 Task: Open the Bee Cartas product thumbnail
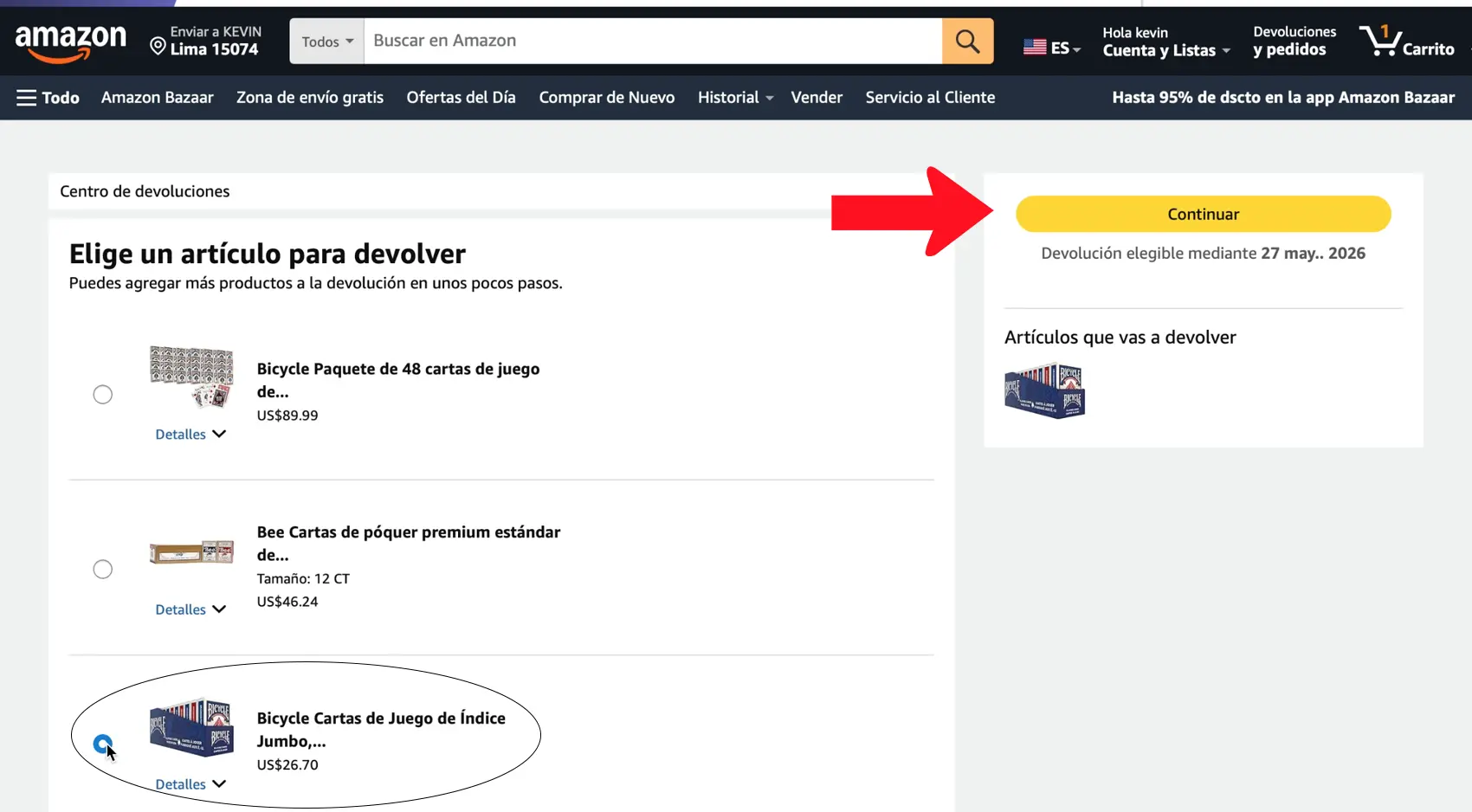(191, 551)
